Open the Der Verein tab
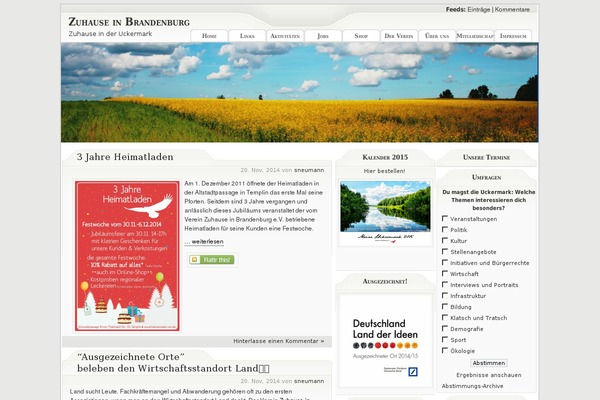 coord(399,36)
